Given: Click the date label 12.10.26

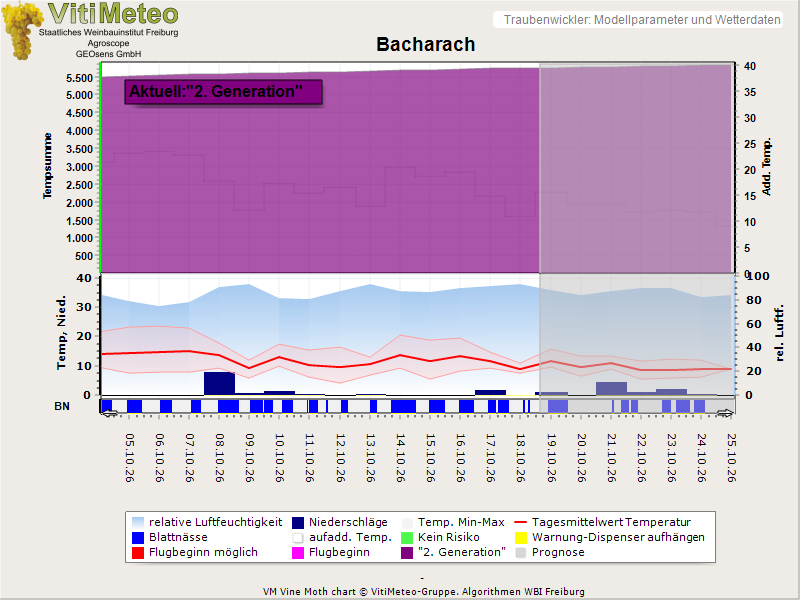Looking at the screenshot, I should click(x=340, y=458).
